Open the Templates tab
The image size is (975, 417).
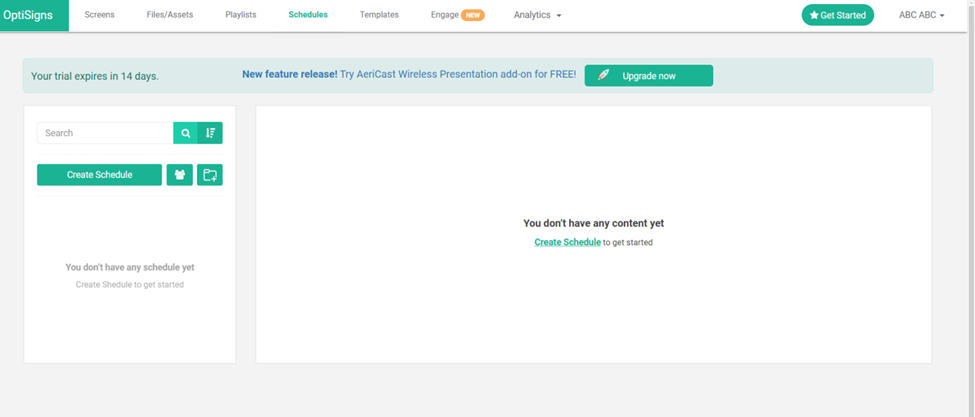click(x=379, y=15)
